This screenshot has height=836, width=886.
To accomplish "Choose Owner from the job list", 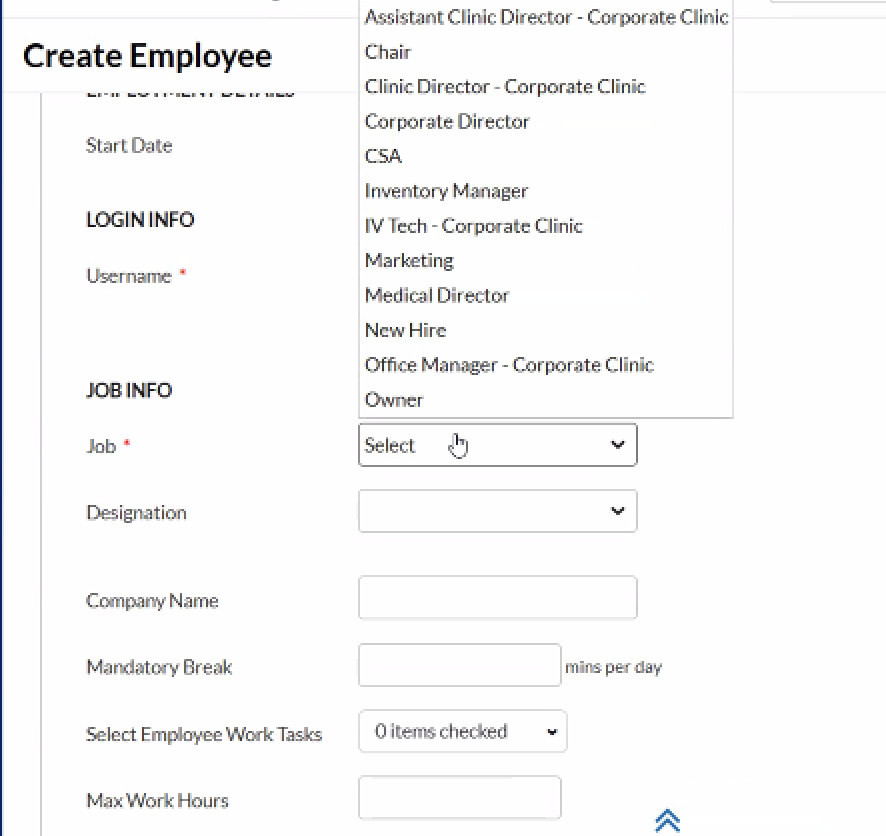I will coord(546,400).
